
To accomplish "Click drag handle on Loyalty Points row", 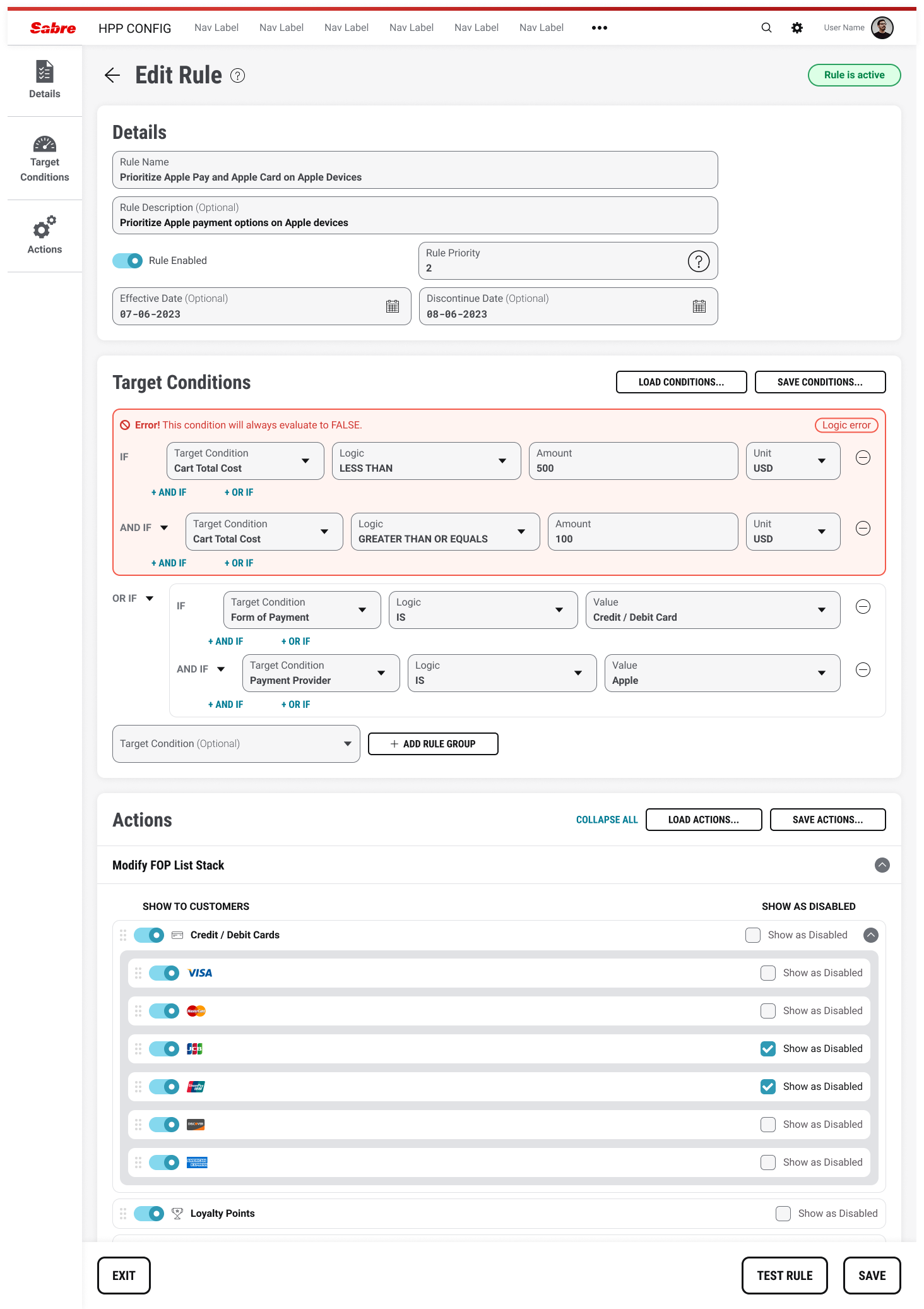I will 123,1214.
